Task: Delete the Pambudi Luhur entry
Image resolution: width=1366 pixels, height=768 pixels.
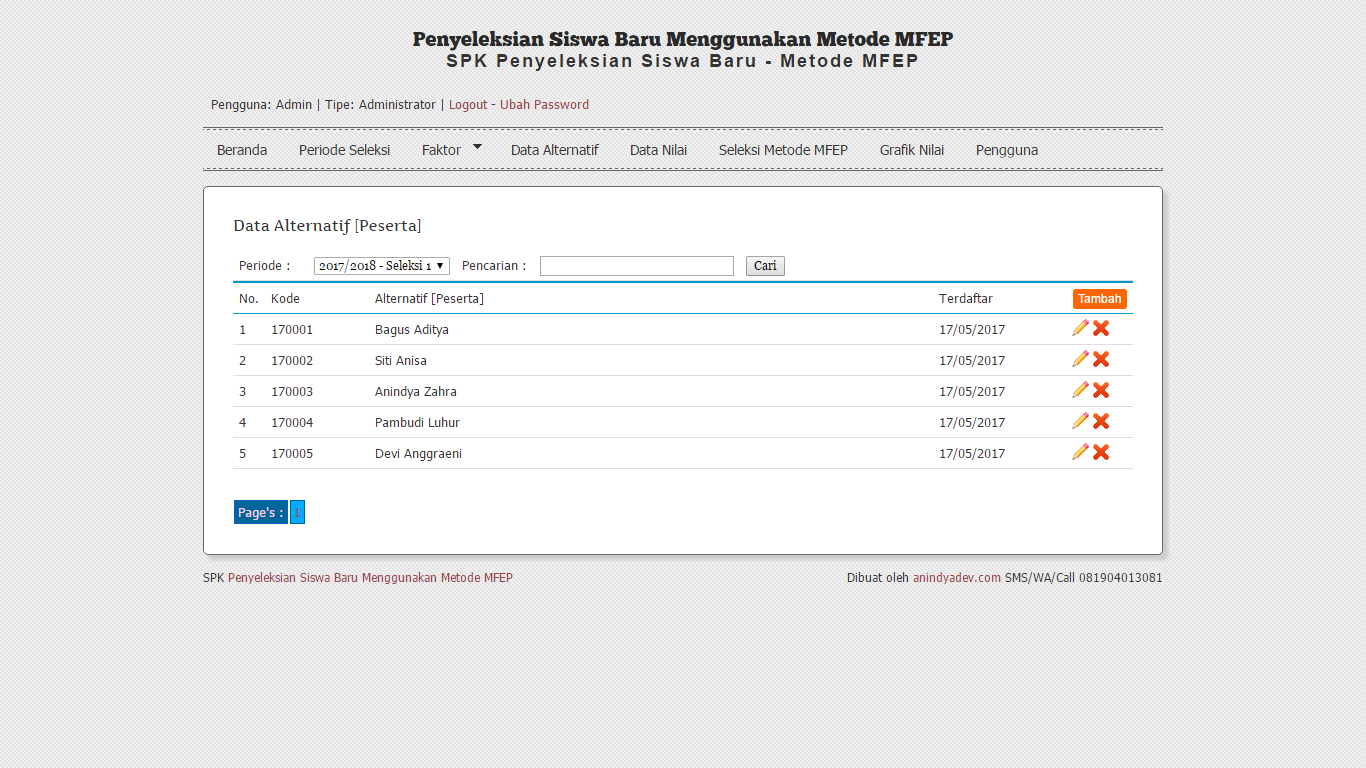Action: (x=1101, y=421)
